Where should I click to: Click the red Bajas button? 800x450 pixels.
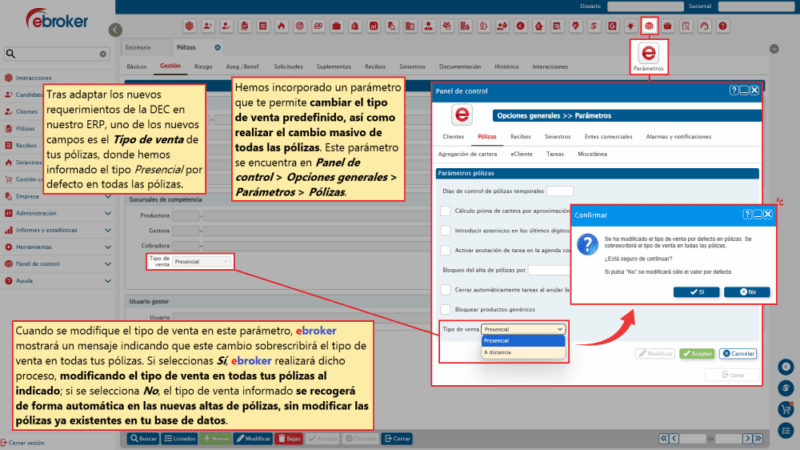(289, 438)
